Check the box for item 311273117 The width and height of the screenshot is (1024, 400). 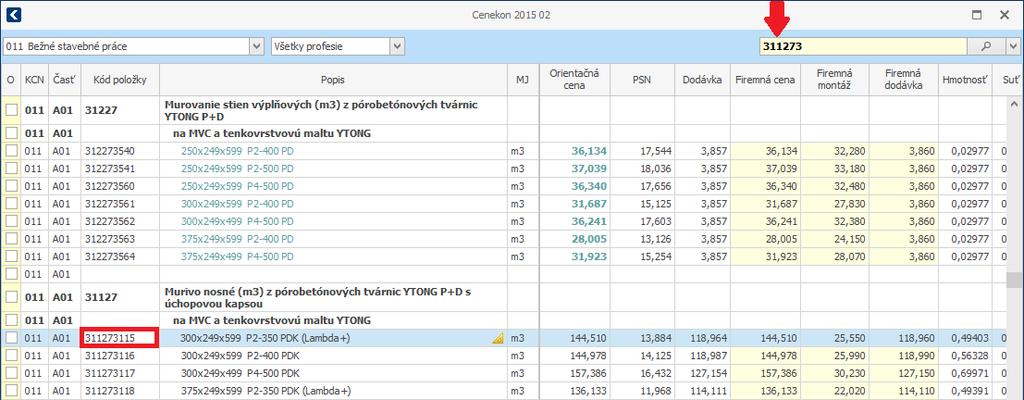coord(11,373)
